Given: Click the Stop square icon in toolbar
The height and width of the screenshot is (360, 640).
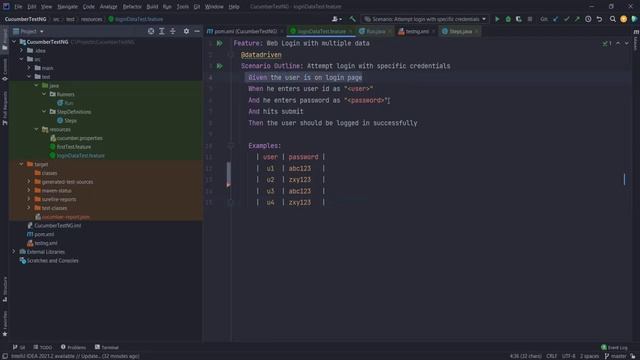Looking at the screenshot, I should (530, 19).
